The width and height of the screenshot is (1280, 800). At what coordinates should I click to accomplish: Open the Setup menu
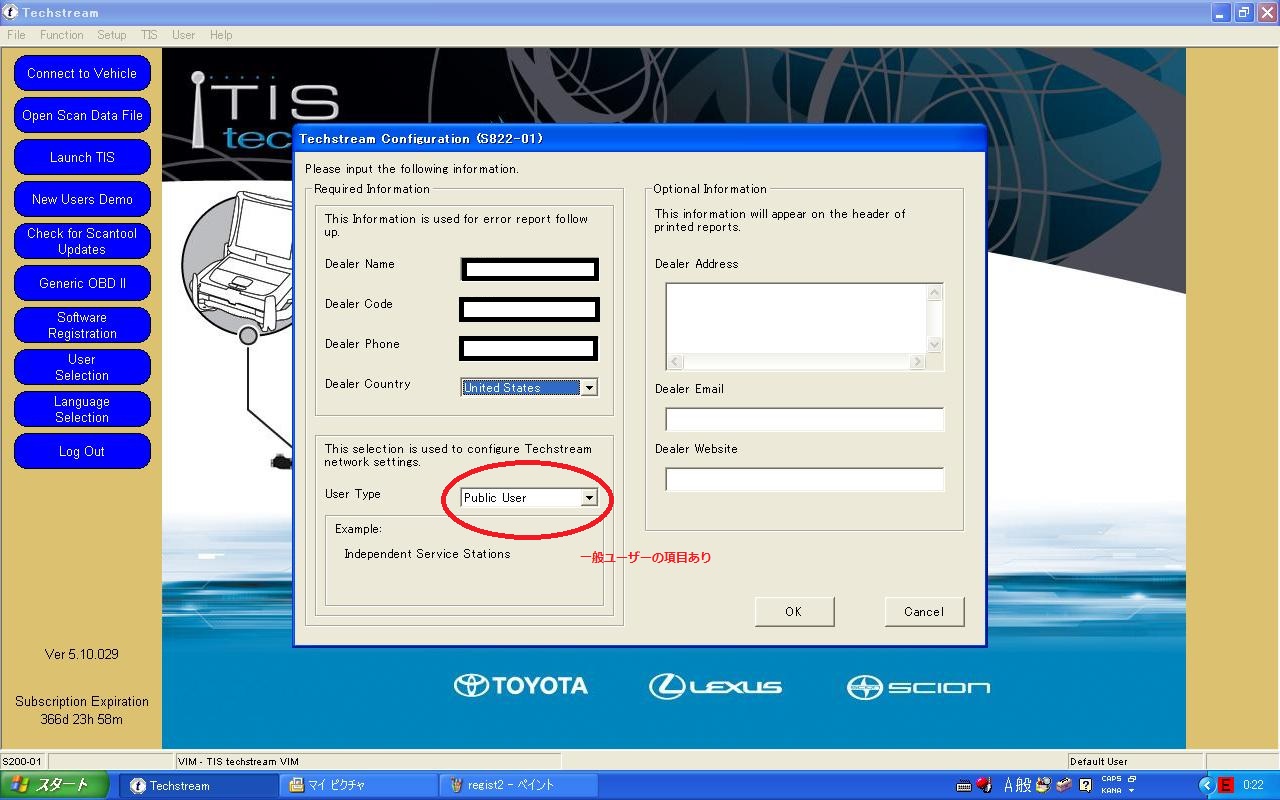[112, 35]
